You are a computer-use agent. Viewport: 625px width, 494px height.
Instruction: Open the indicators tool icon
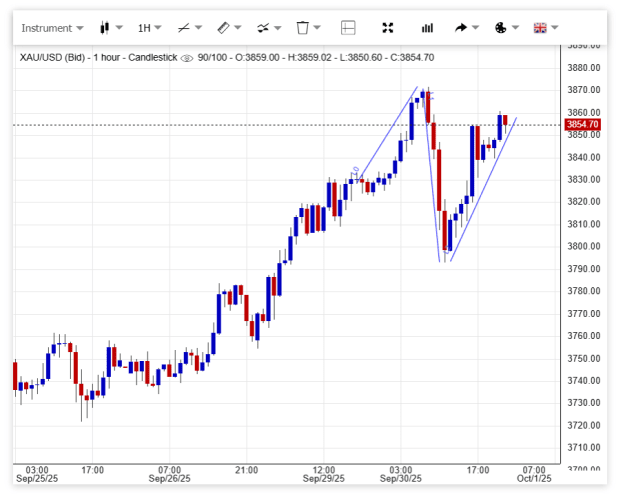(263, 28)
